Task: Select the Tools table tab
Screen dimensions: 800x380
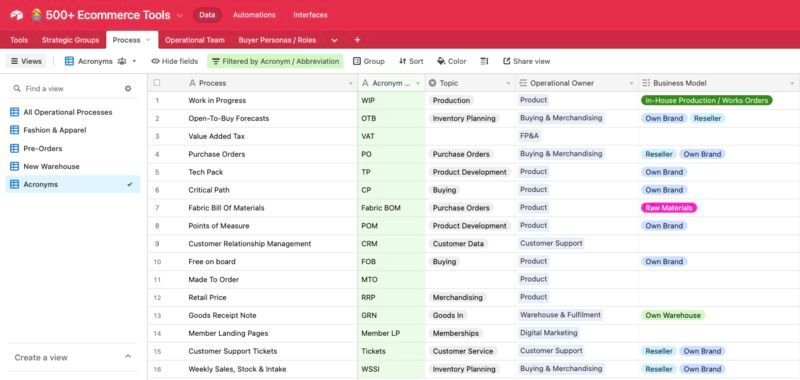Action: coord(19,40)
